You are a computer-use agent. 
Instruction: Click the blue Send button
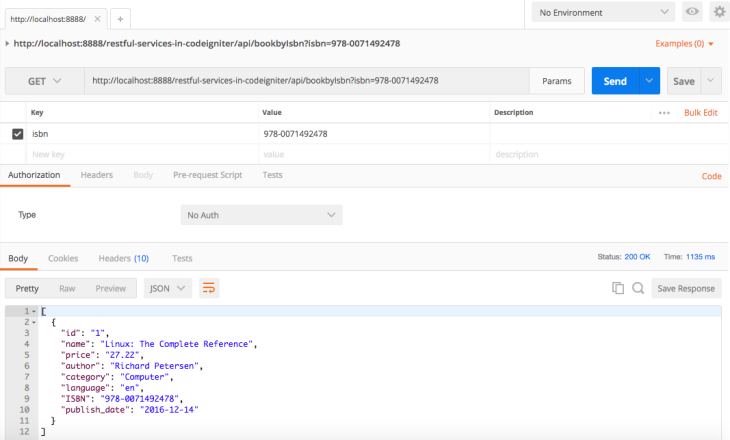(615, 81)
